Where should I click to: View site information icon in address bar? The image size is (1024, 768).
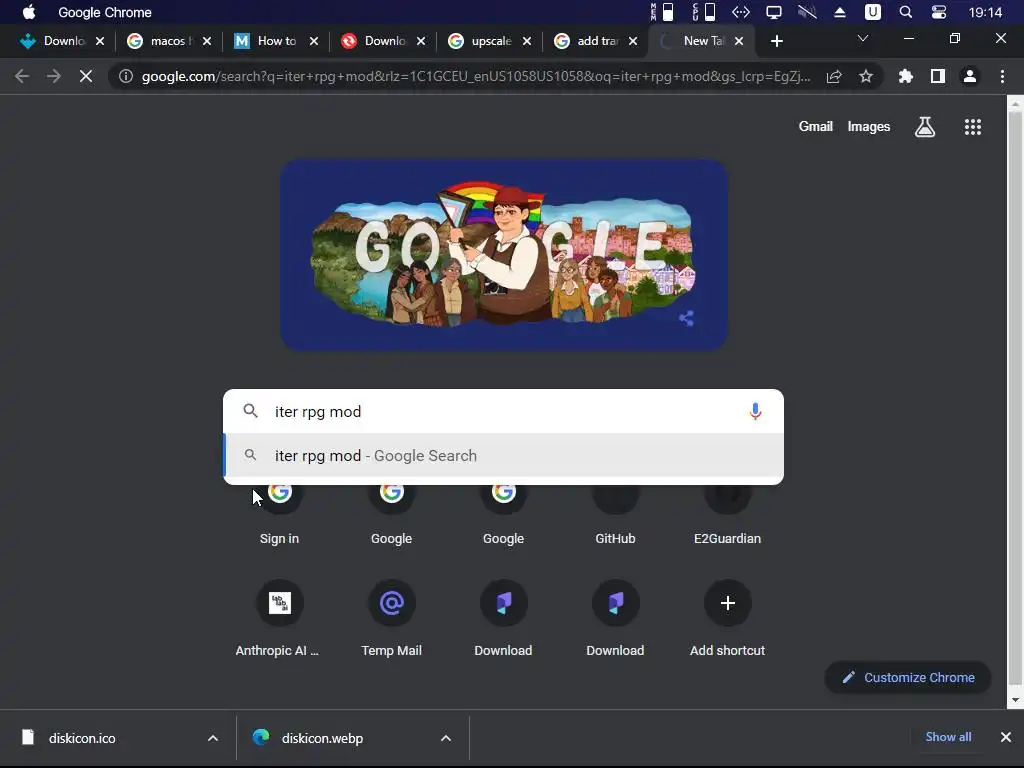125,76
